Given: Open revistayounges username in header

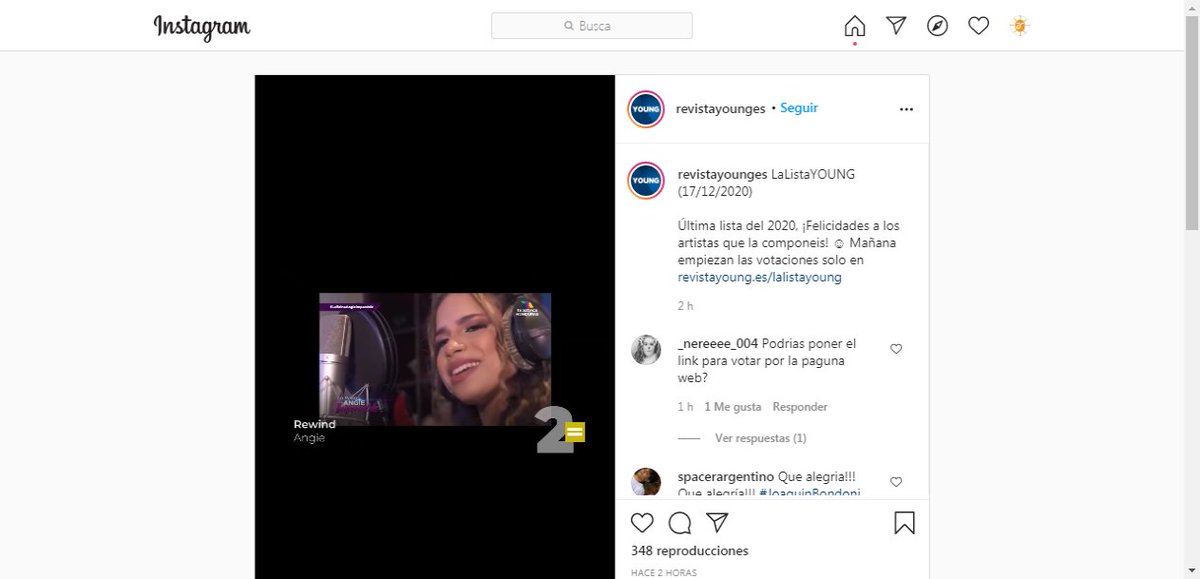Looking at the screenshot, I should 721,108.
